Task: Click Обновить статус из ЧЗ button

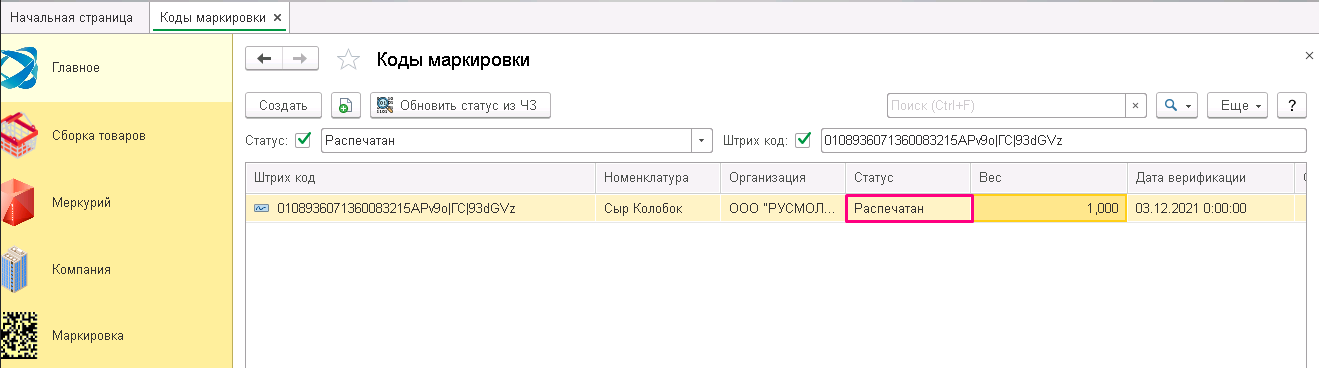Action: click(x=460, y=105)
